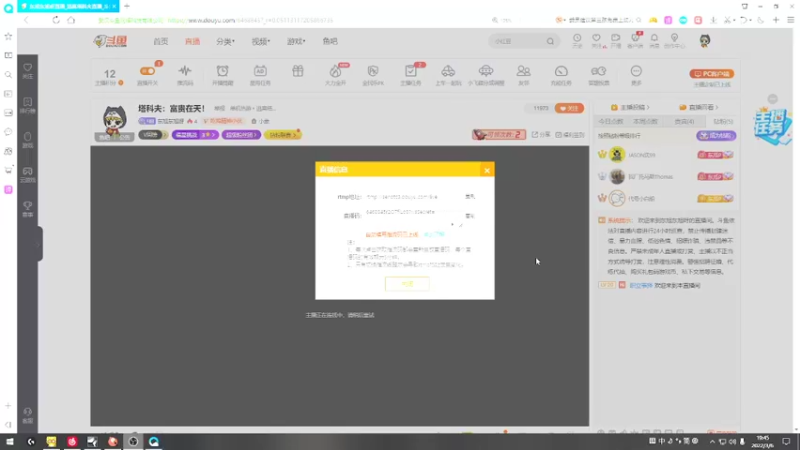Click the JASON user row in ranking

[666, 155]
